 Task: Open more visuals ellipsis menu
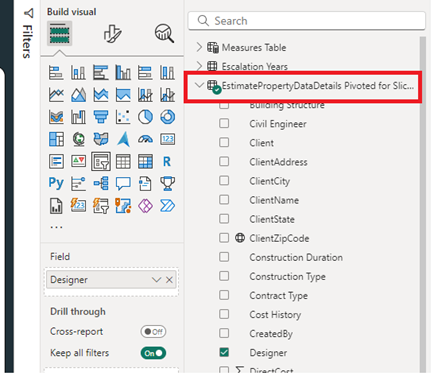[56, 227]
